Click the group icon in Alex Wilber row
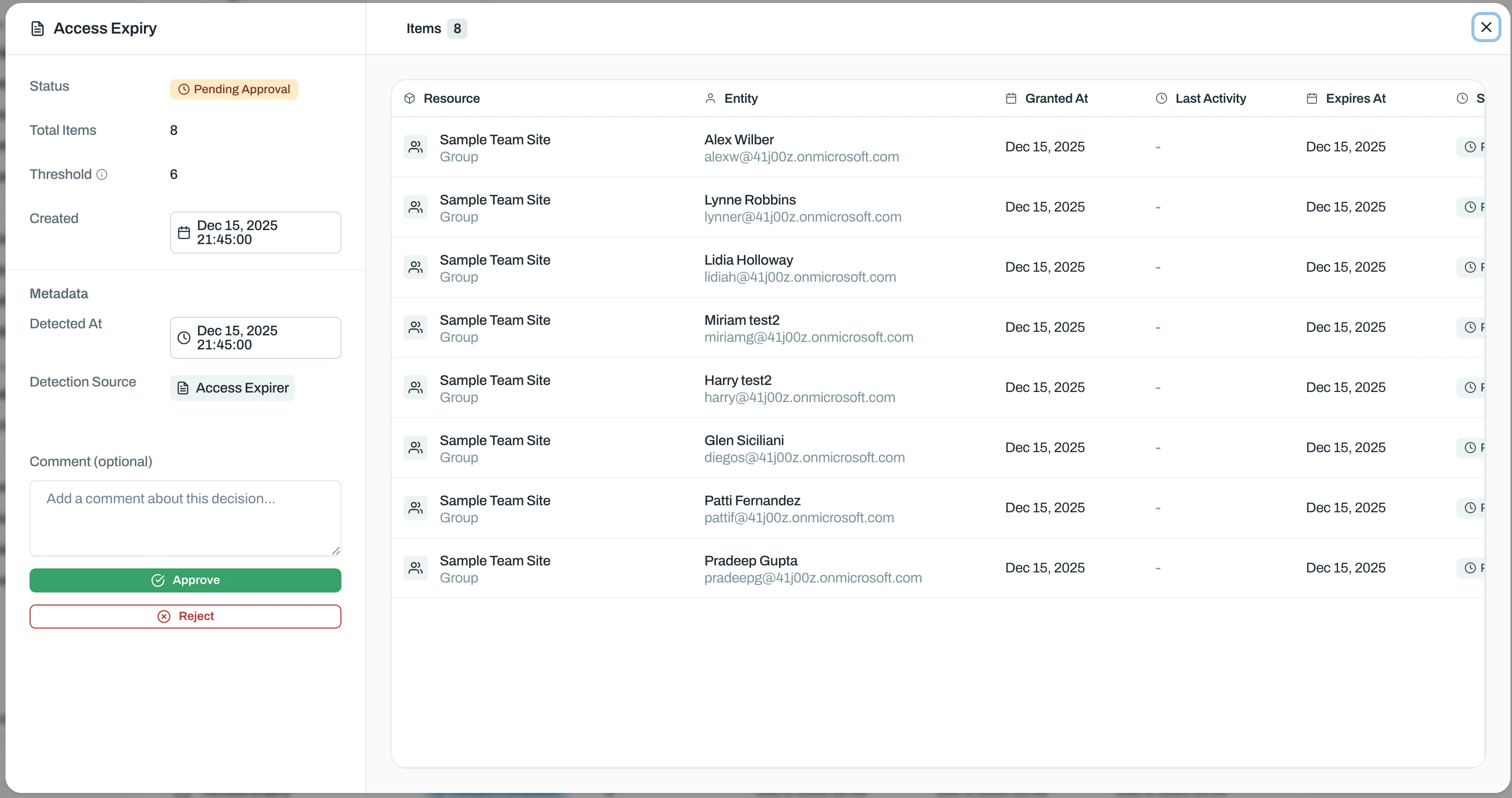1512x798 pixels. tap(416, 147)
